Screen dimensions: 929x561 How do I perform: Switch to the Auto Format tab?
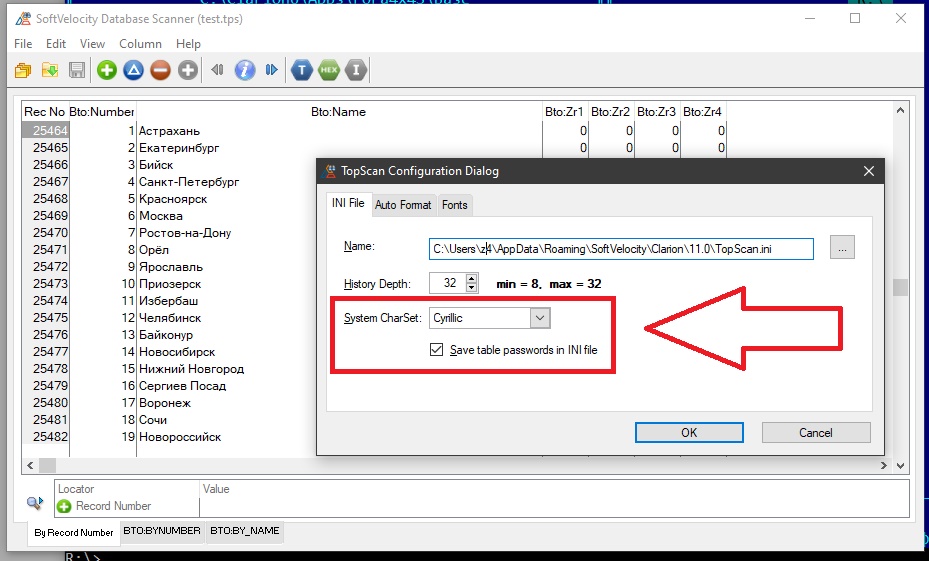[403, 205]
